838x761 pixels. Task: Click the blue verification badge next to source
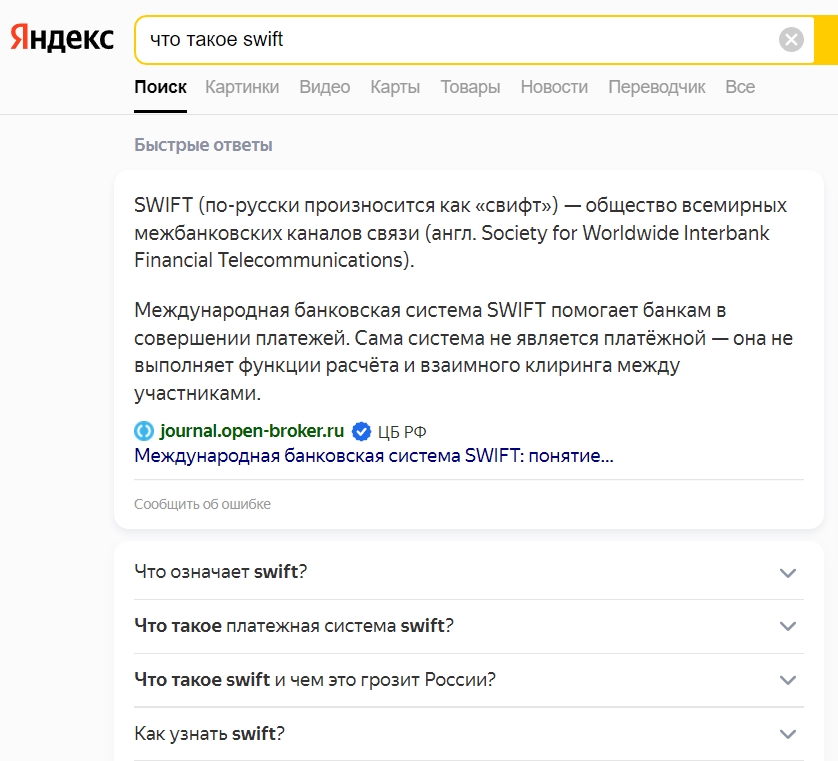tap(359, 431)
